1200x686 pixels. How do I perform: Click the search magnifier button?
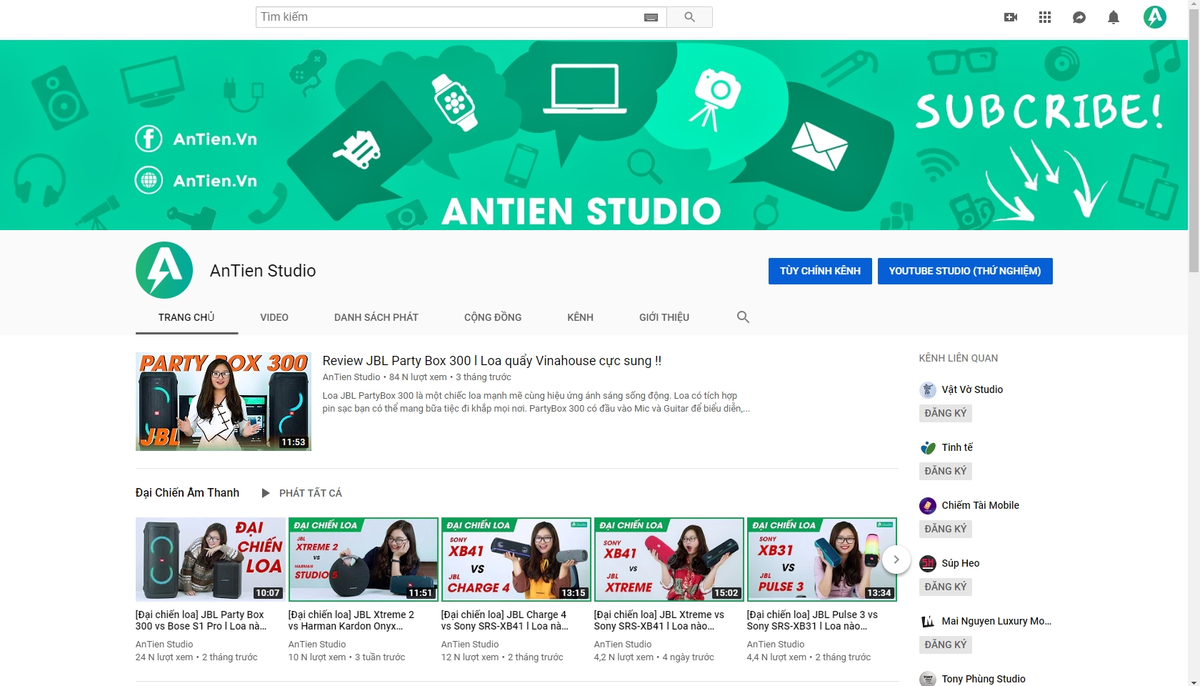(x=690, y=17)
